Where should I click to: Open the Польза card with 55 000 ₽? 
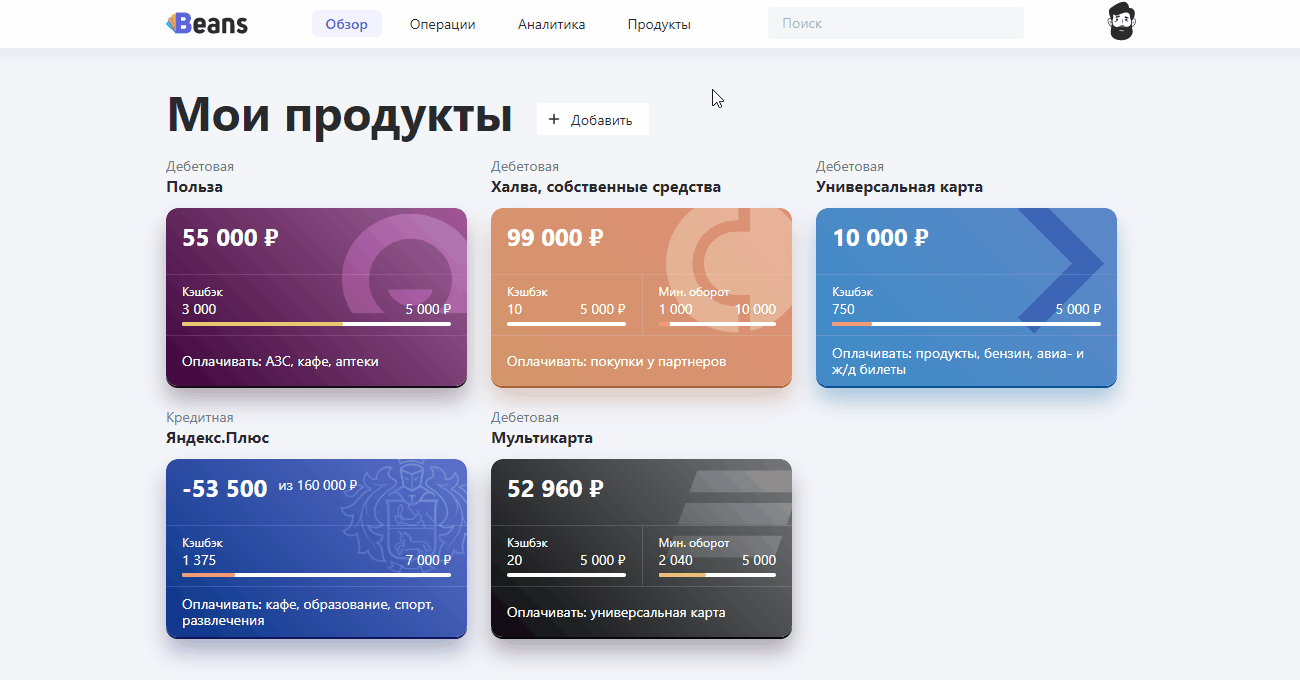click(316, 297)
